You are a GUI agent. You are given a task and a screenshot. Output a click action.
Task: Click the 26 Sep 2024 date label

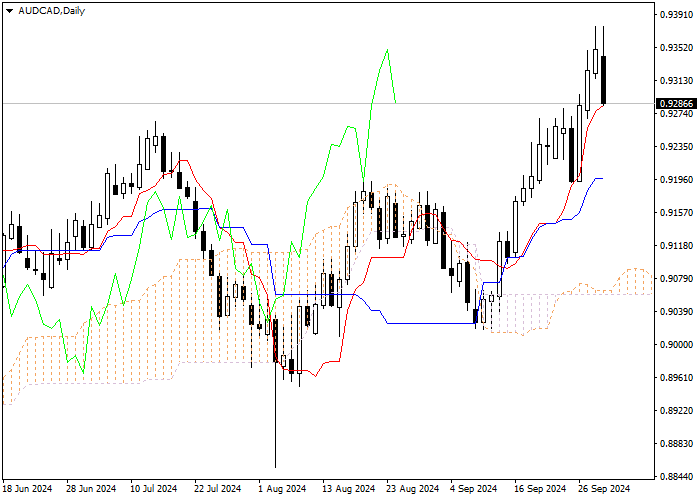[604, 489]
